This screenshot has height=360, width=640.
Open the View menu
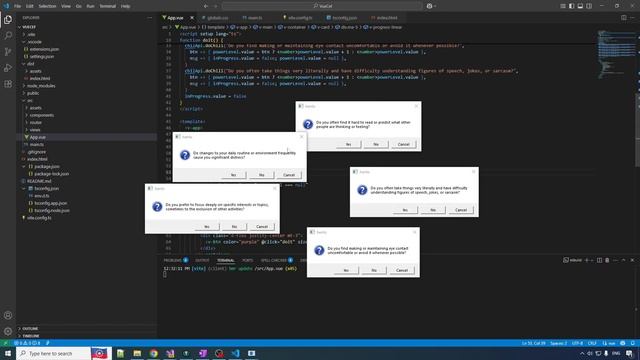coord(66,6)
